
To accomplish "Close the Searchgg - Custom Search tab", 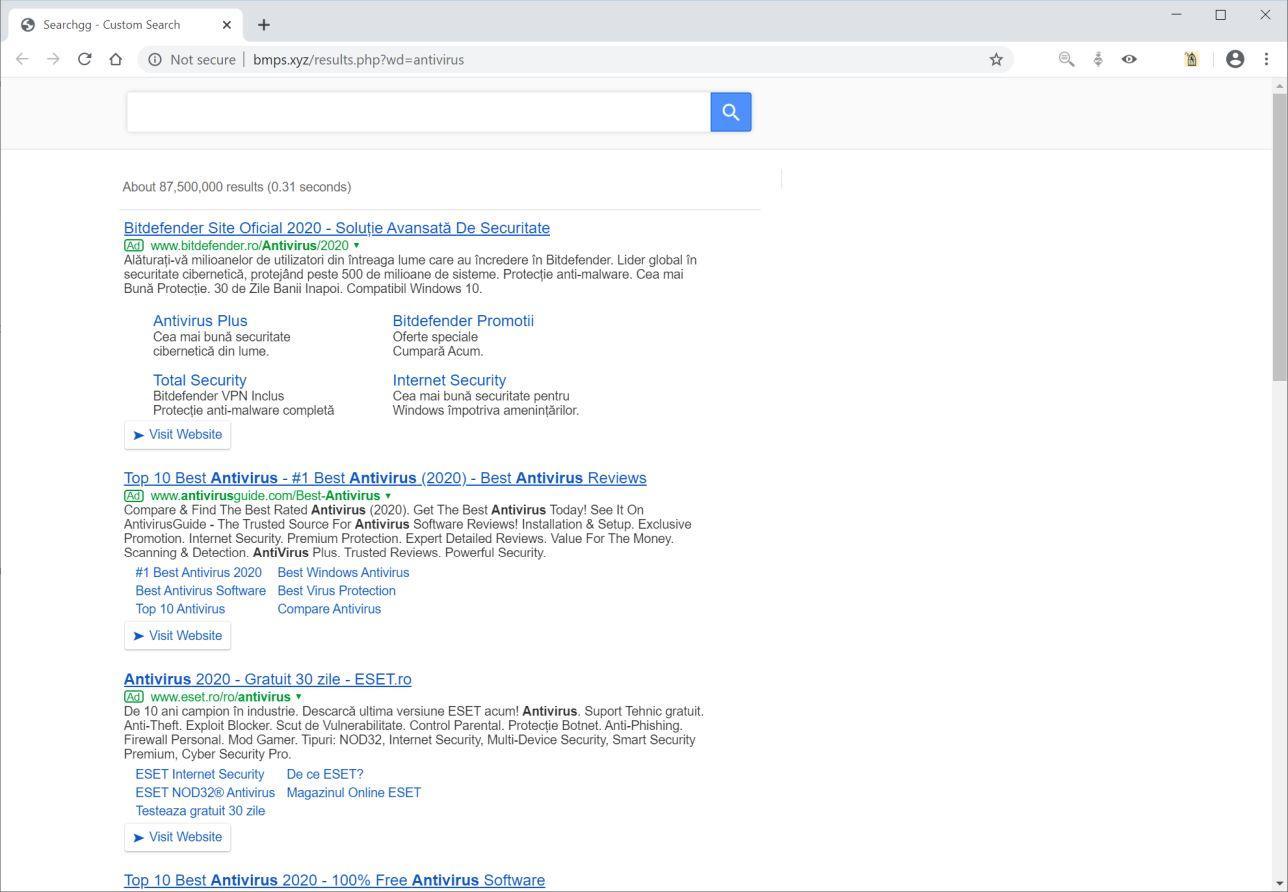I will pyautogui.click(x=227, y=24).
